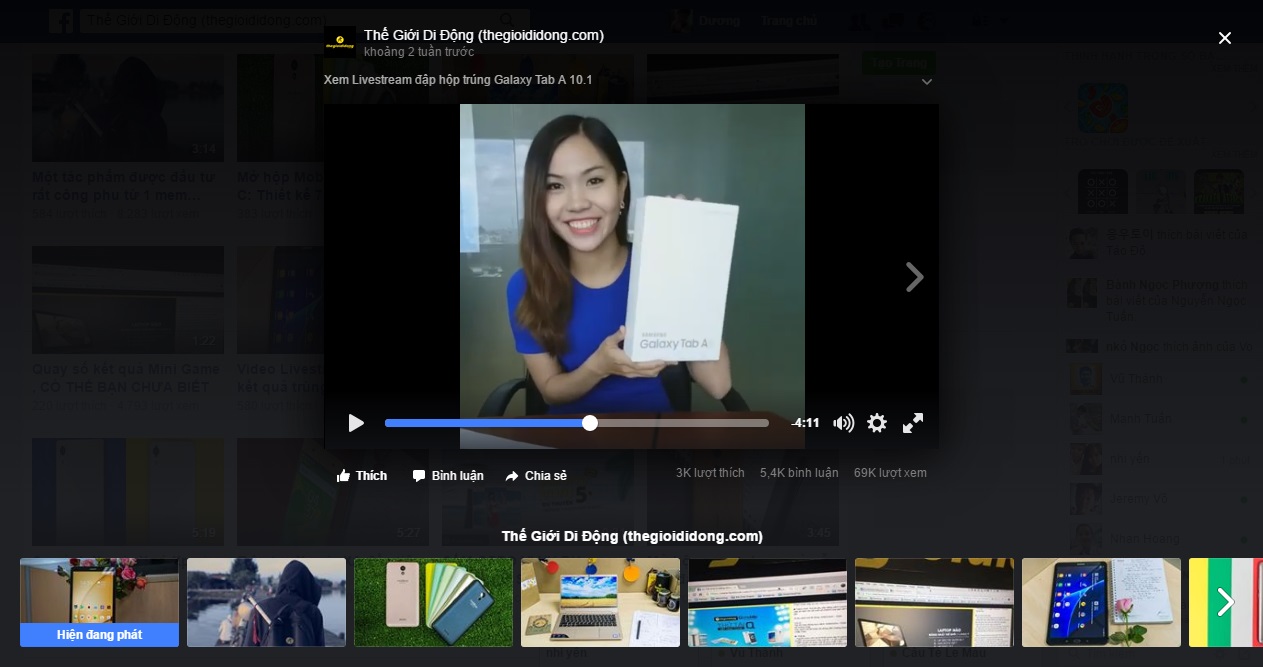This screenshot has width=1263, height=667.
Task: Open the laptop on desk thumbnail
Action: click(x=600, y=602)
